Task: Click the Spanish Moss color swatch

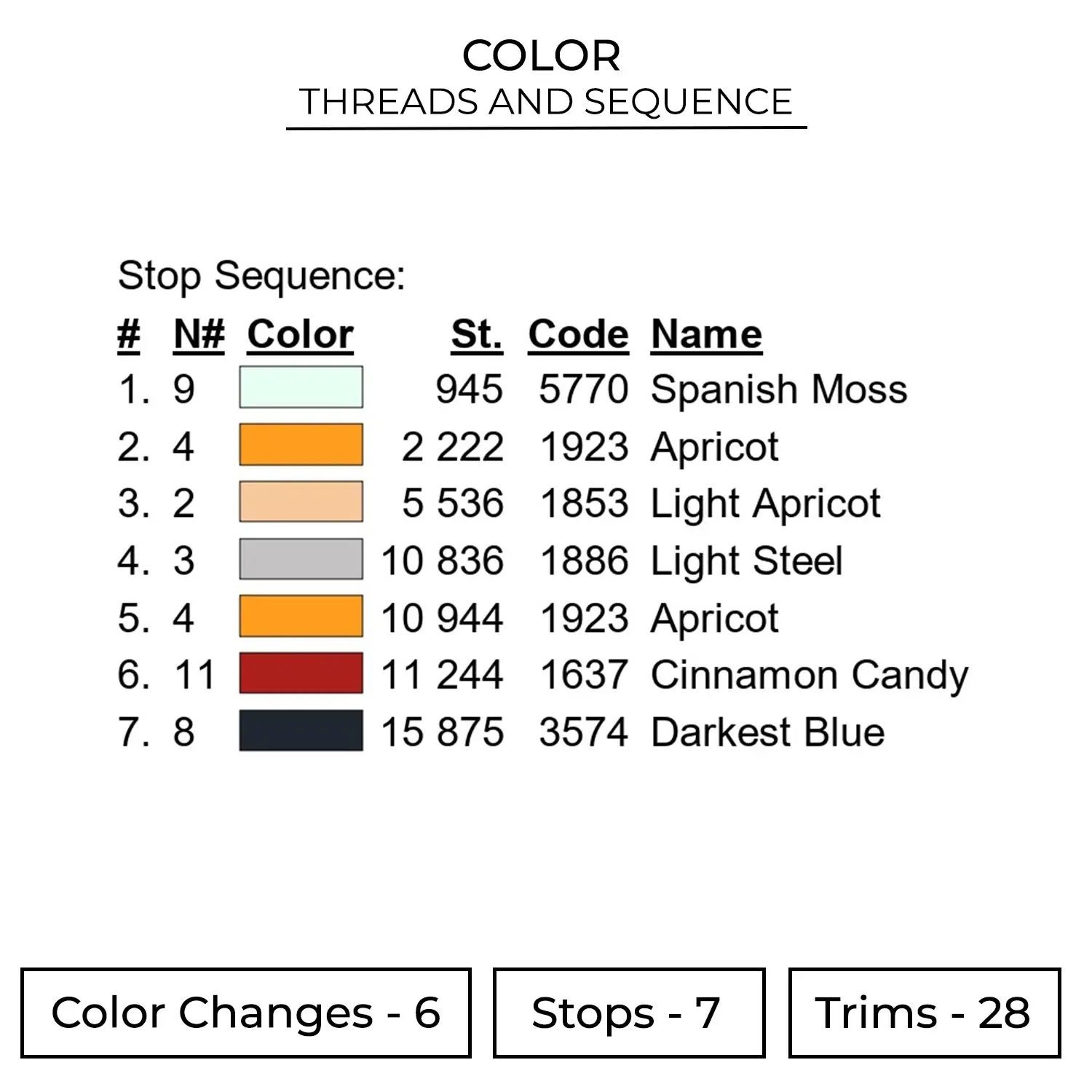Action: 301,387
